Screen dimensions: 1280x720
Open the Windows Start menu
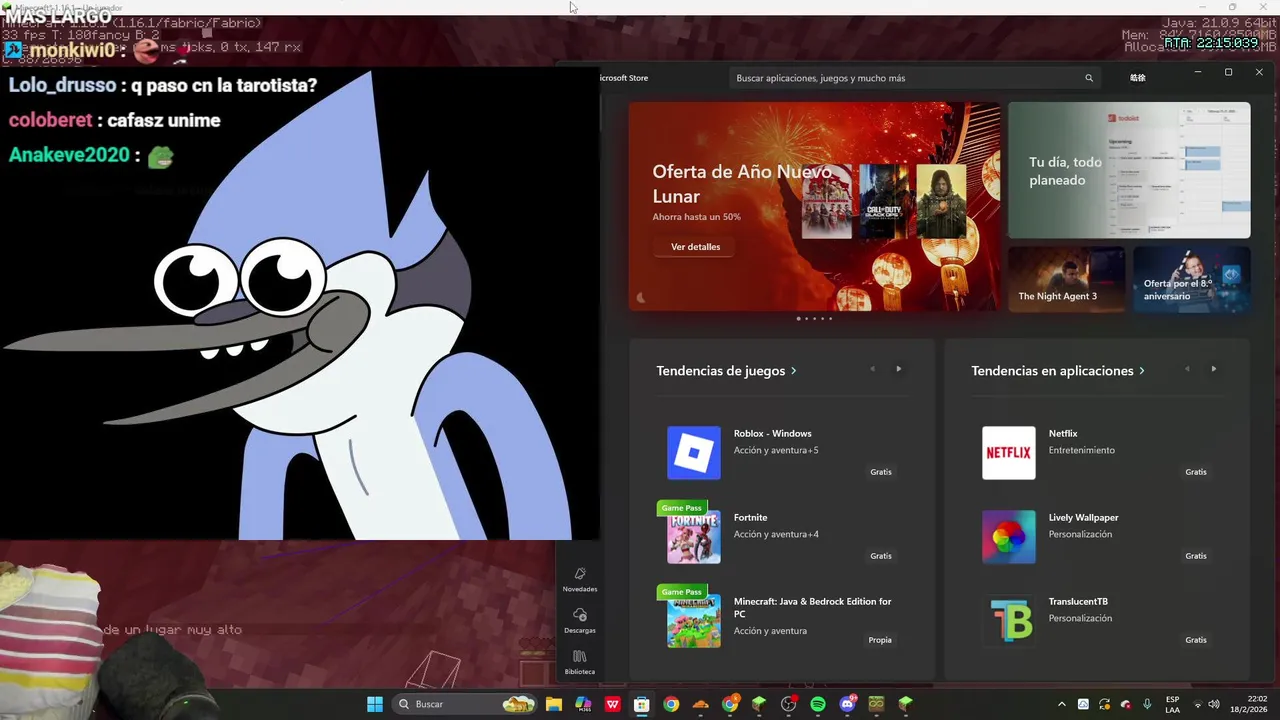[375, 704]
